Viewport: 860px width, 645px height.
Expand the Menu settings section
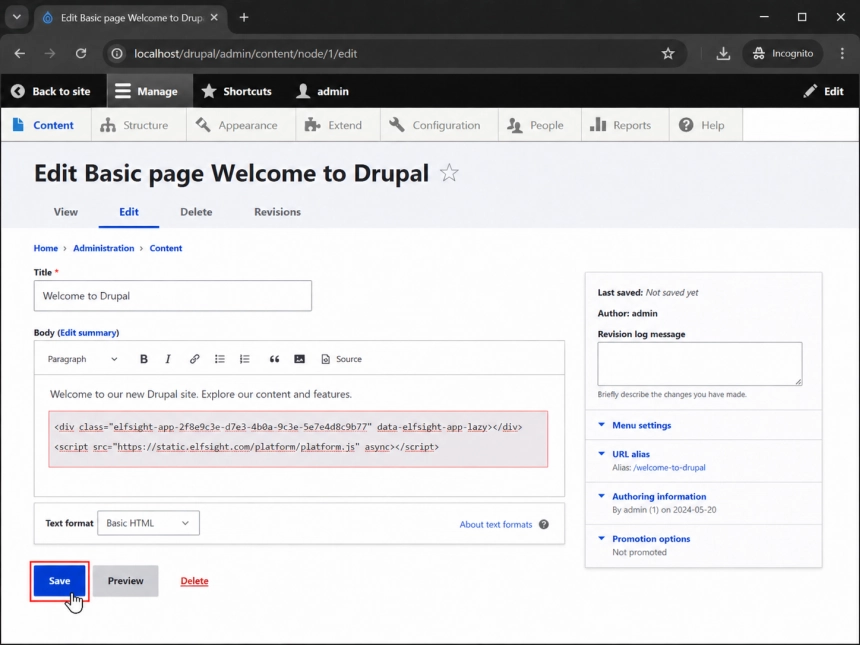coord(641,425)
